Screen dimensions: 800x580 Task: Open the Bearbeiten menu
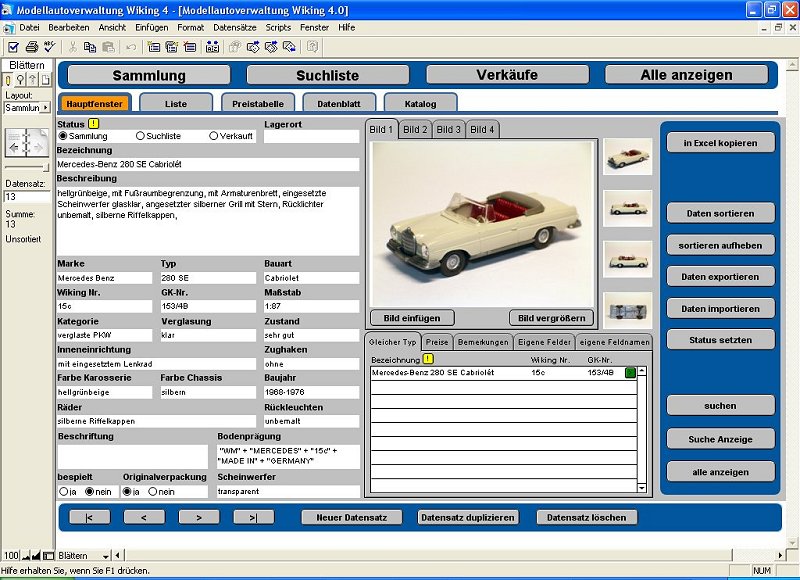tap(69, 28)
